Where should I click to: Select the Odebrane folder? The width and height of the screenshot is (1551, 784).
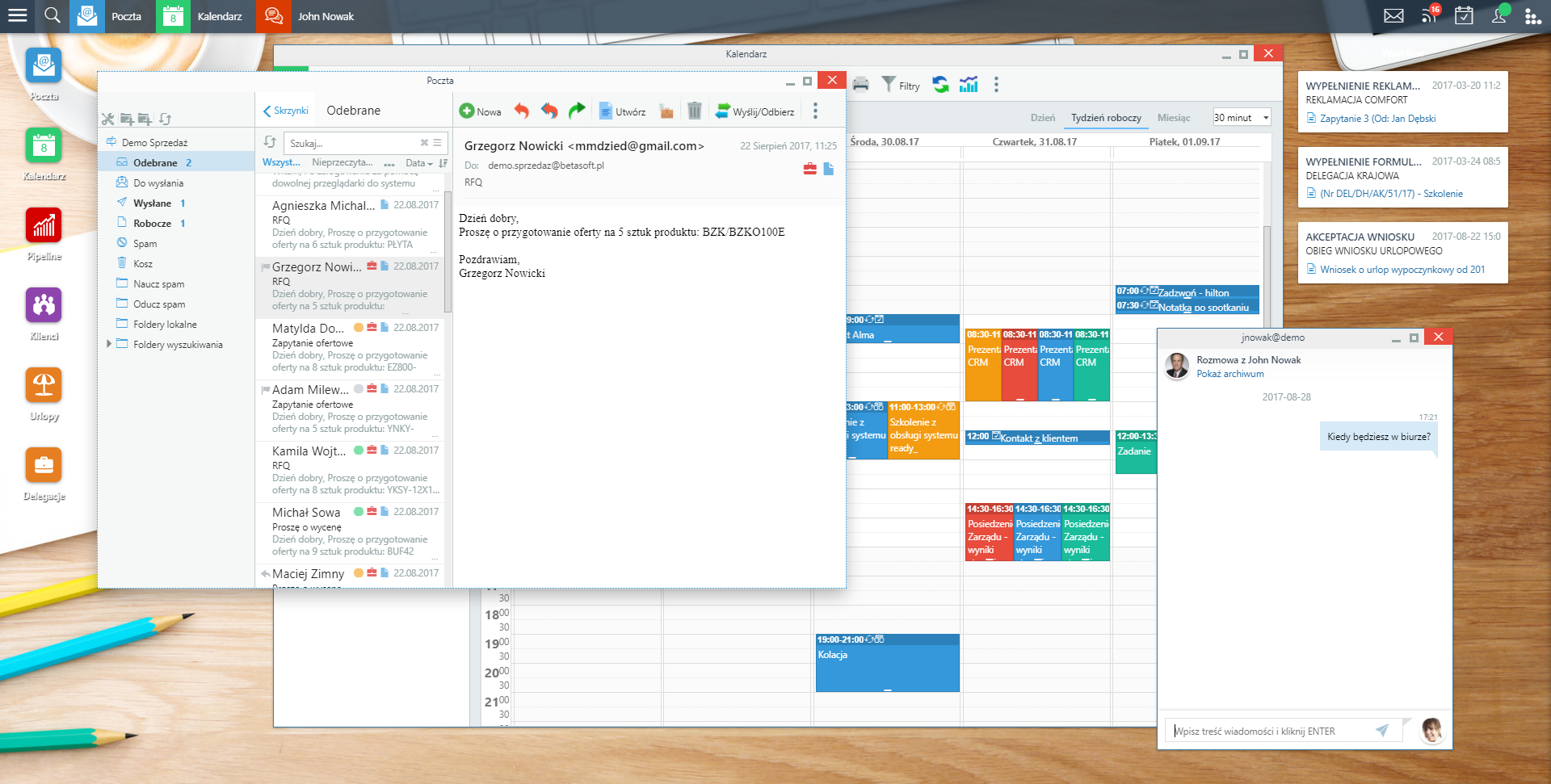(176, 162)
